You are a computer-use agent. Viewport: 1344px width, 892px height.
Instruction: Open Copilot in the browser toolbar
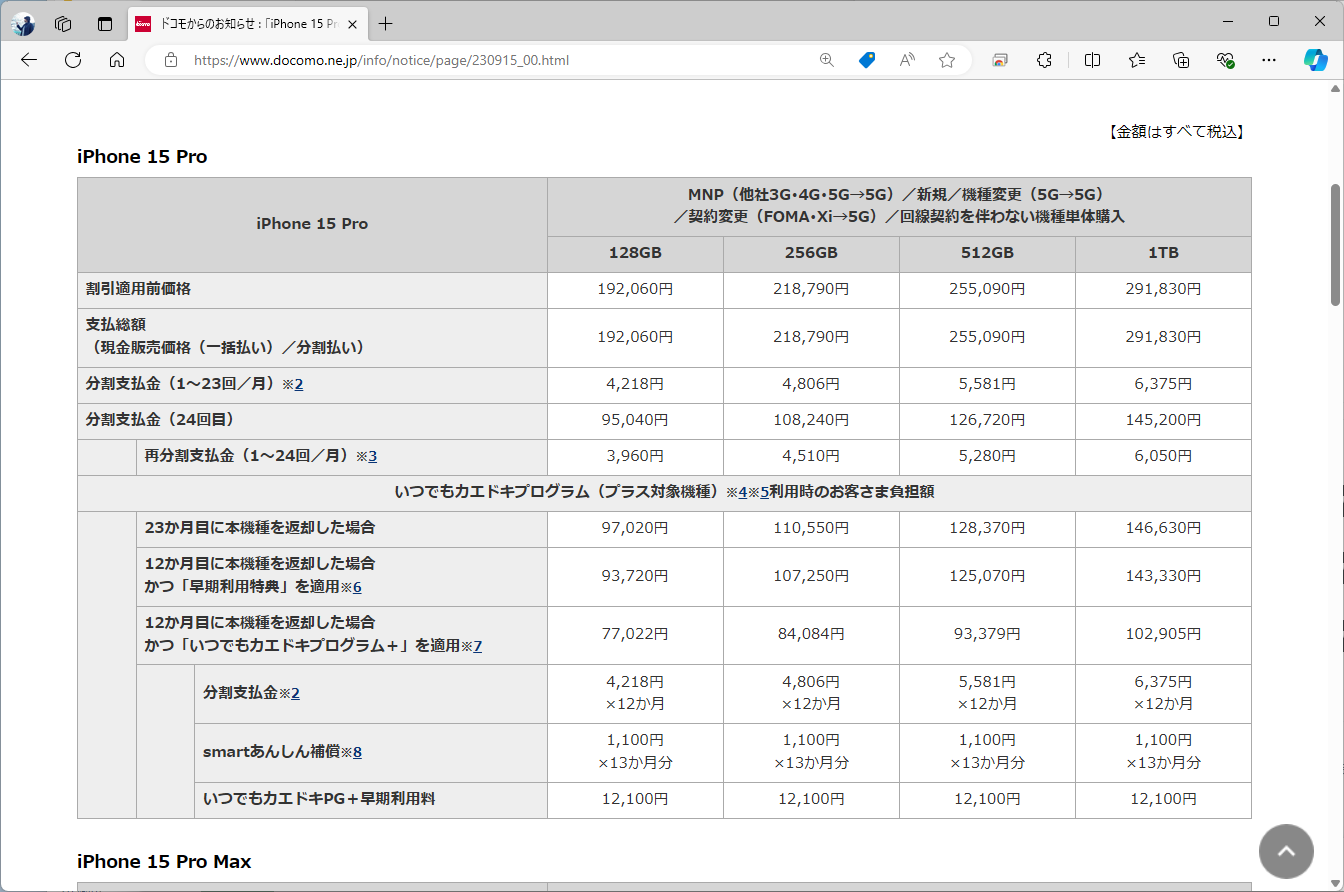[x=1316, y=60]
